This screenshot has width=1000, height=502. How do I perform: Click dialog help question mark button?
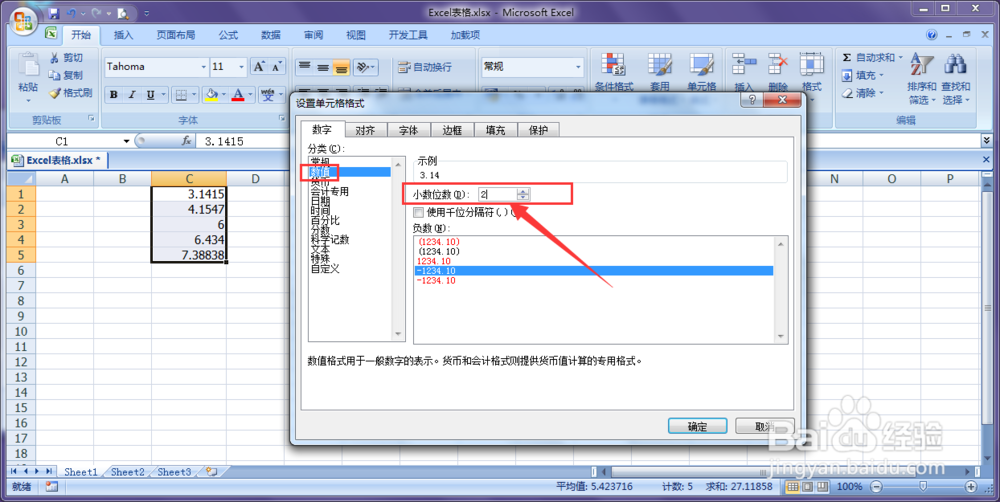(x=751, y=100)
